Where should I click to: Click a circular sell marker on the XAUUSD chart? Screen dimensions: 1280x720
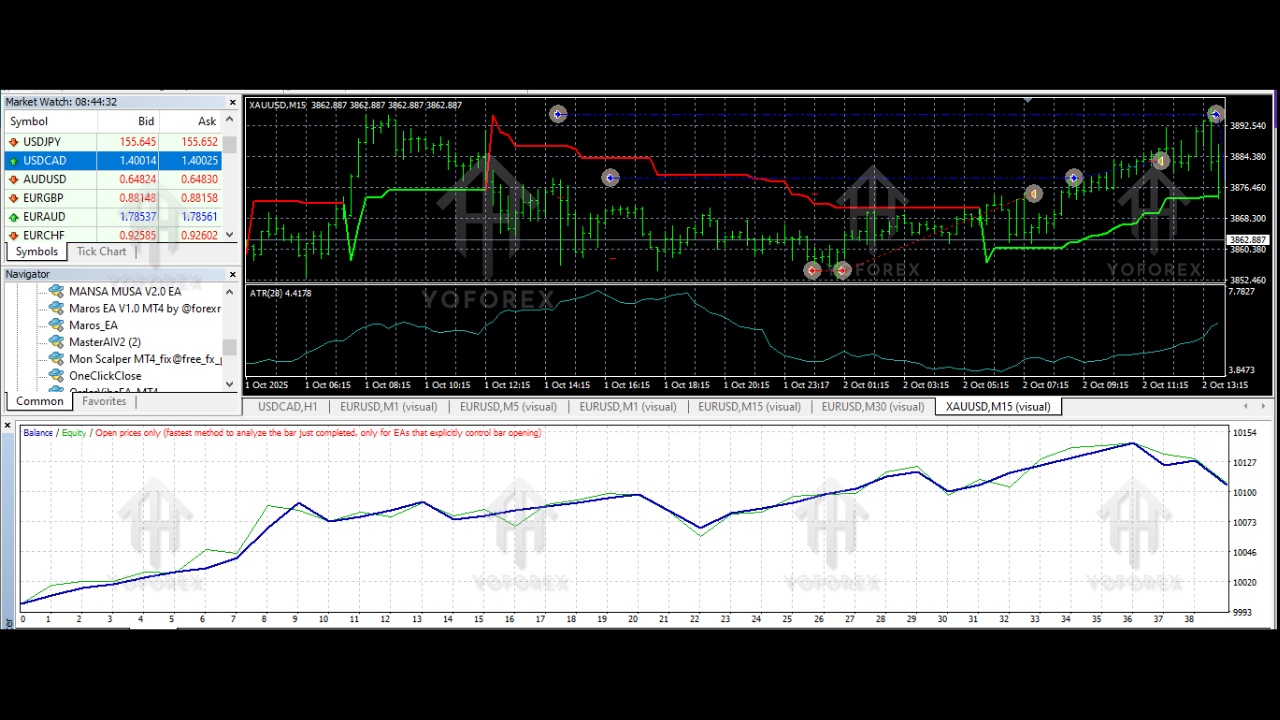(811, 269)
